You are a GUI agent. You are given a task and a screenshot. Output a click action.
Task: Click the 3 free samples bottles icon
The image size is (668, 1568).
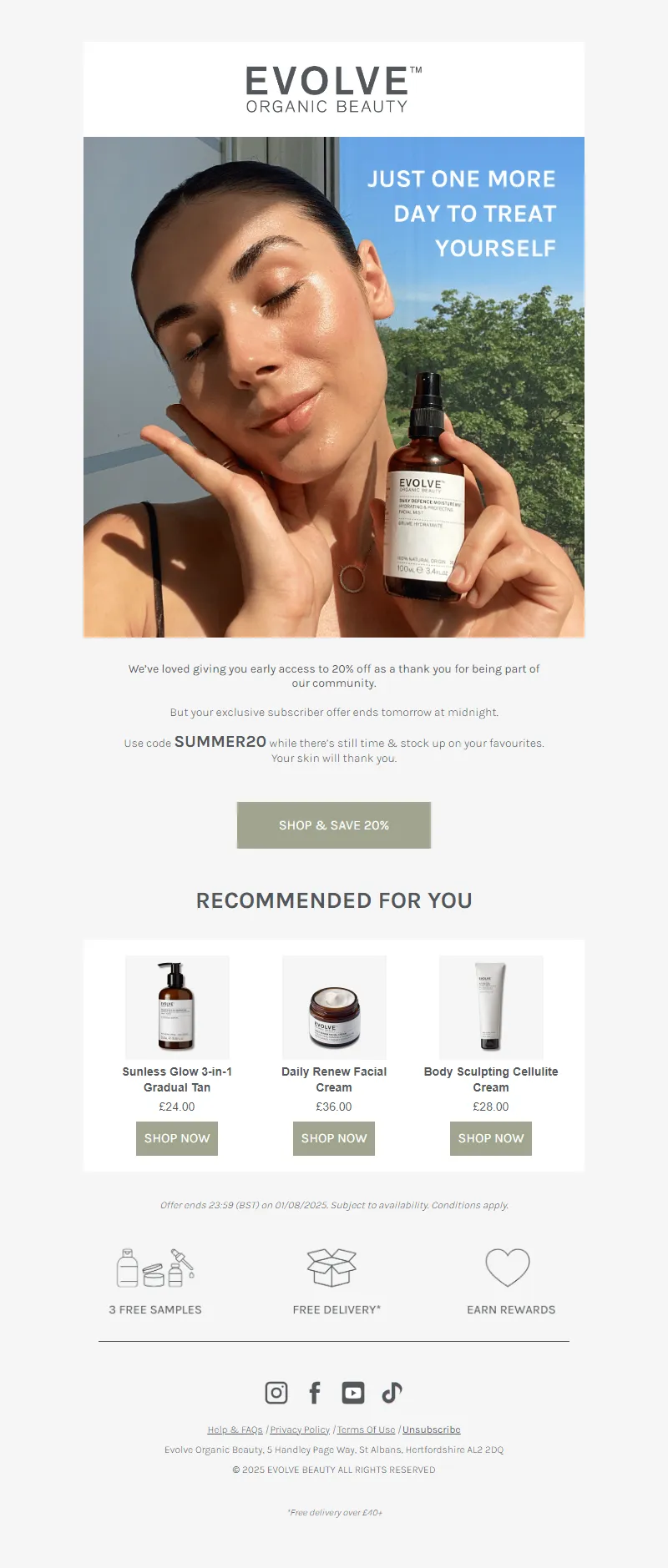(x=155, y=1268)
